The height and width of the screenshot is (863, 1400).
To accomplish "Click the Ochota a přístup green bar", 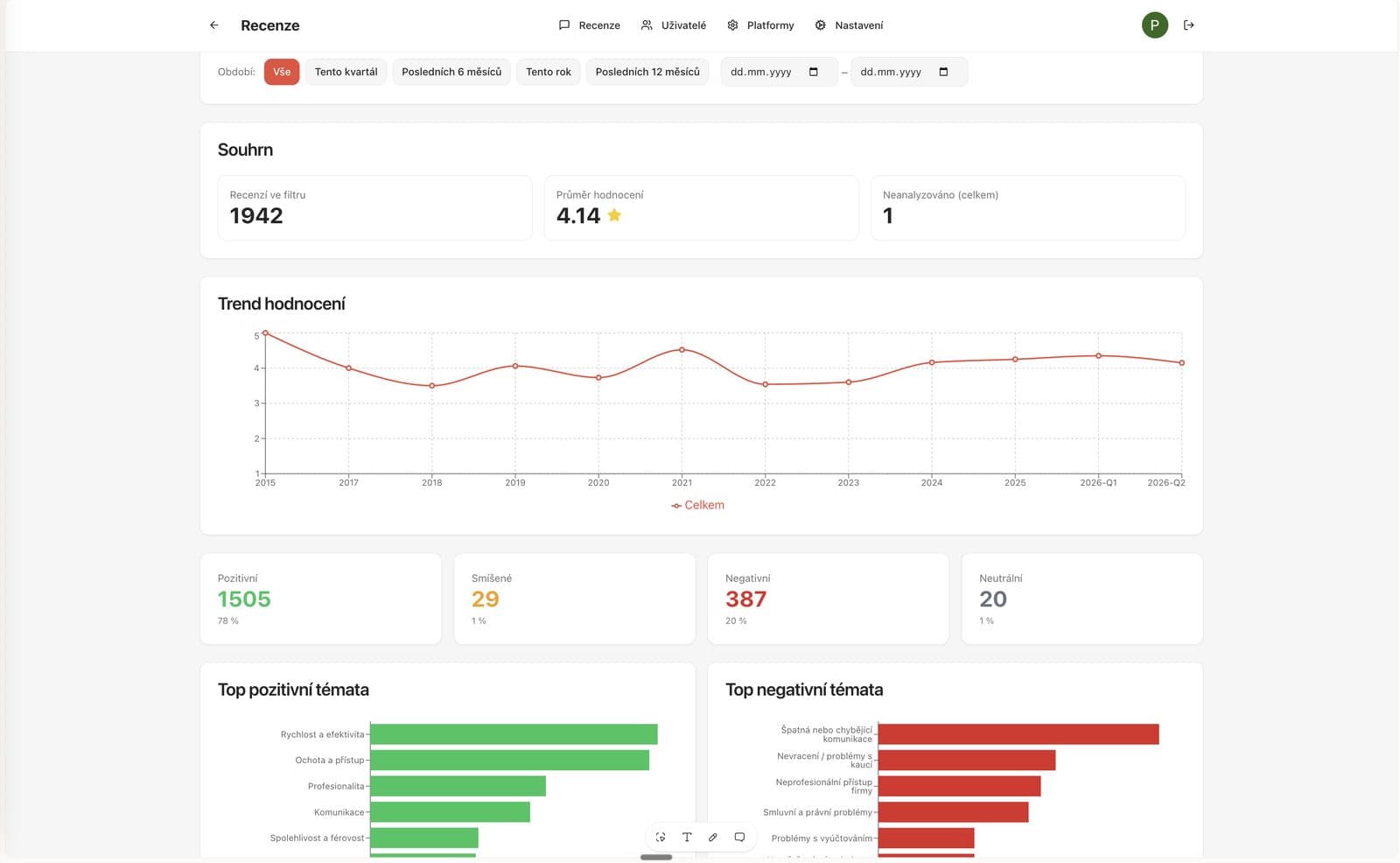I will [510, 760].
